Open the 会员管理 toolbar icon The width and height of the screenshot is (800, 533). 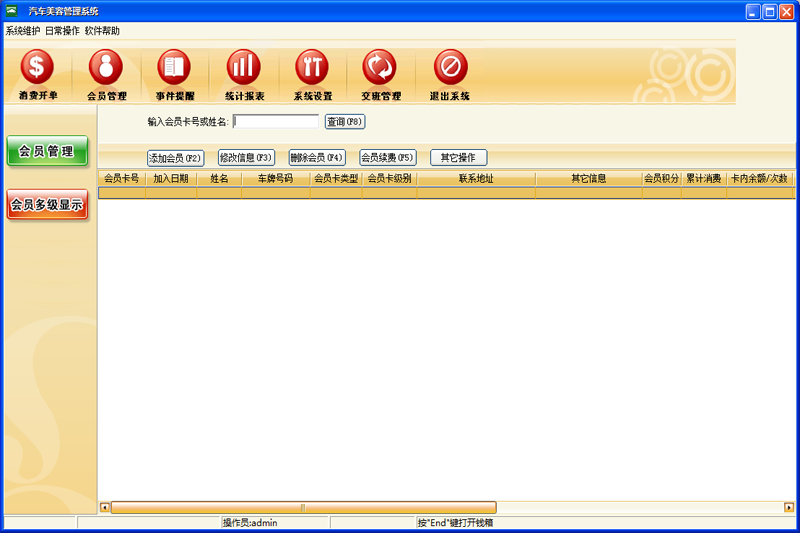click(x=106, y=67)
